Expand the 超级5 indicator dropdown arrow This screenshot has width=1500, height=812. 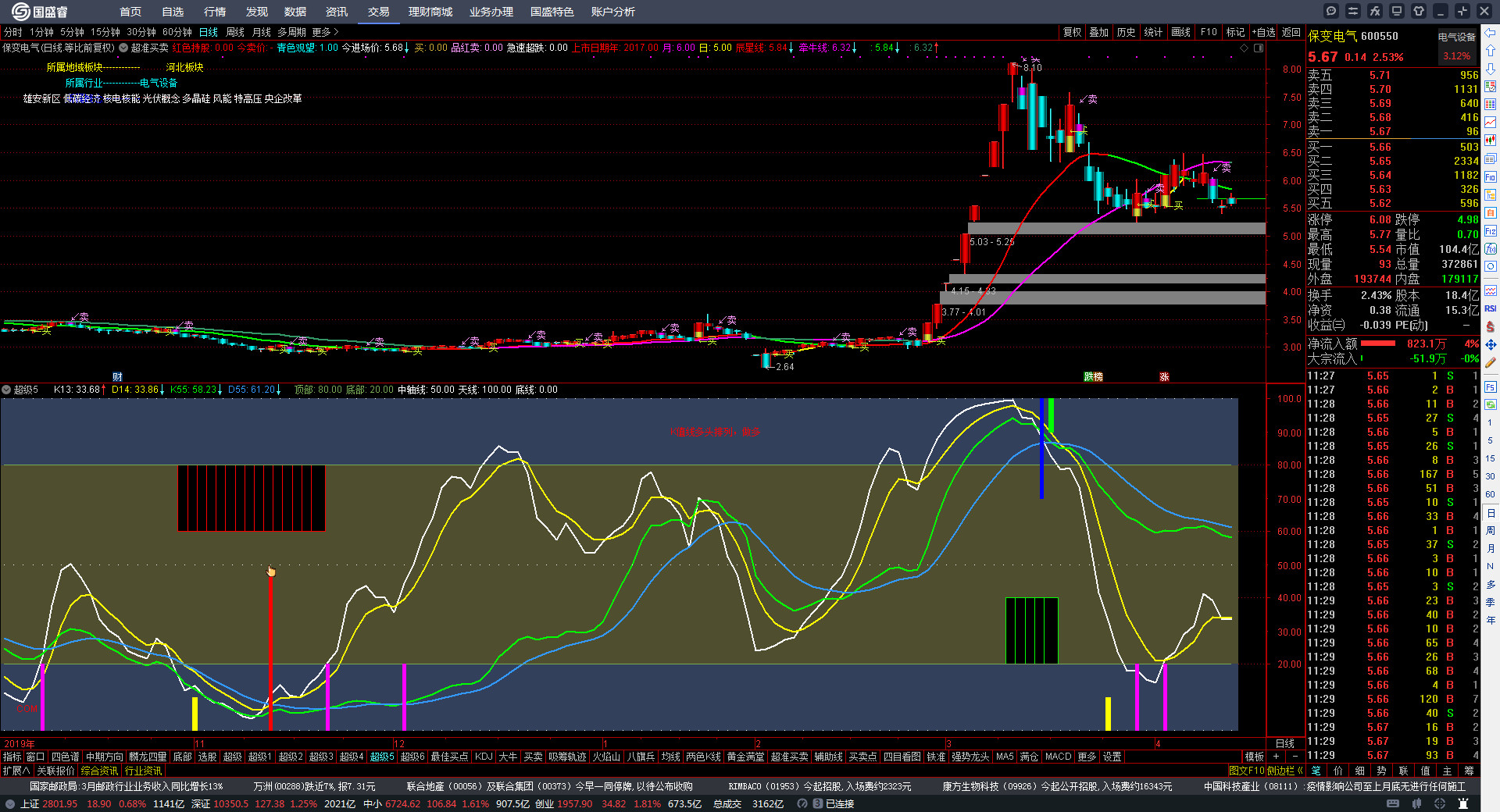6,390
